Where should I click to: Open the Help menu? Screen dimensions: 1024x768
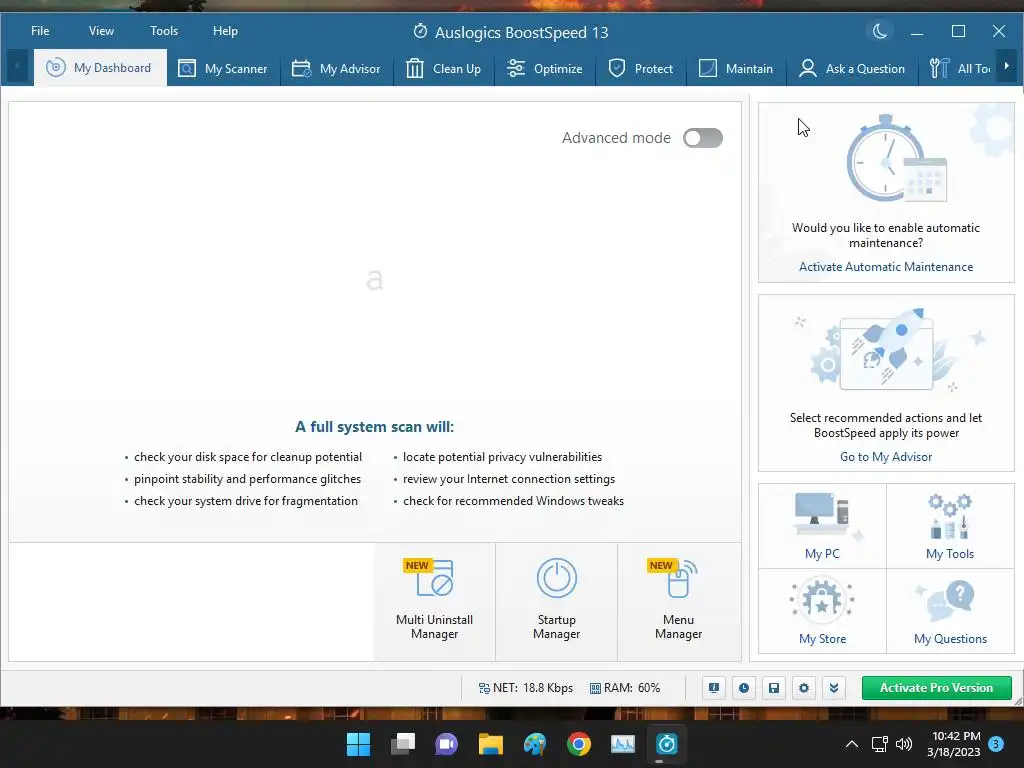coord(225,31)
